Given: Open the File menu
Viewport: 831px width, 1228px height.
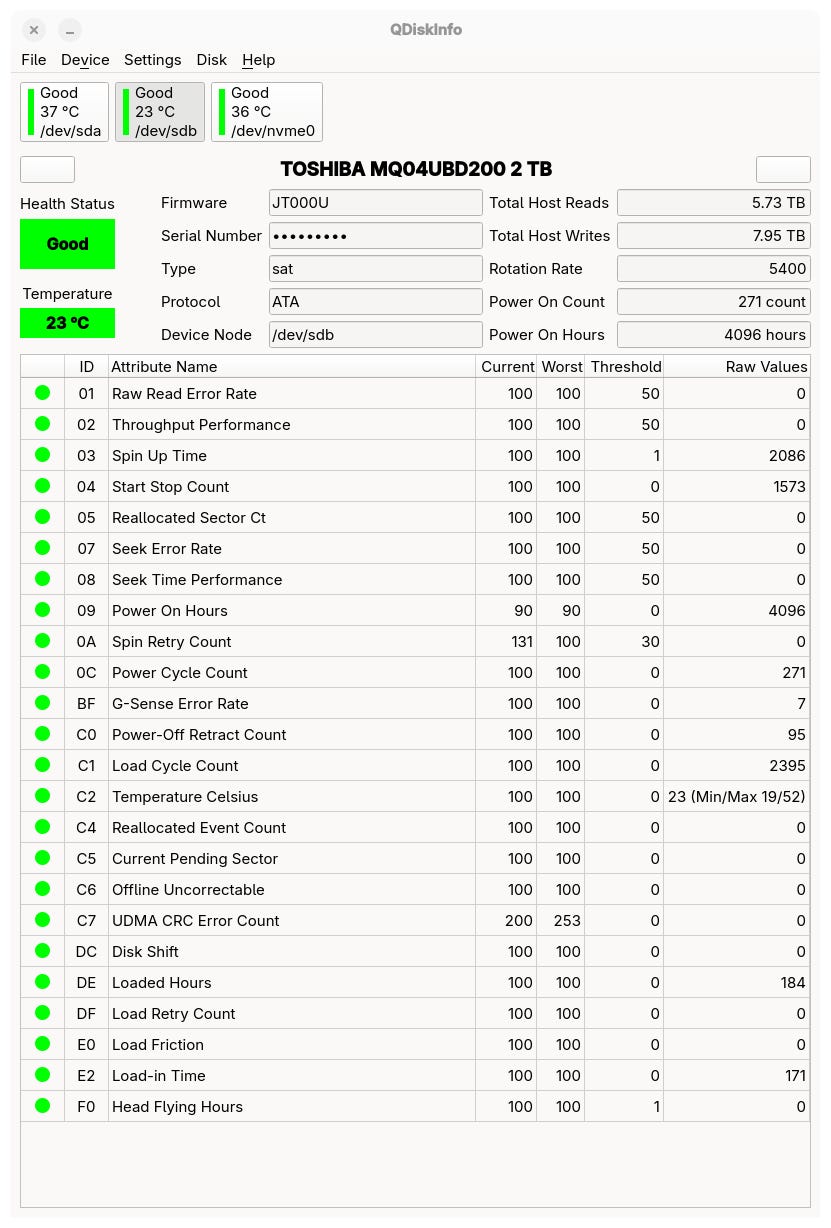Looking at the screenshot, I should pos(34,60).
